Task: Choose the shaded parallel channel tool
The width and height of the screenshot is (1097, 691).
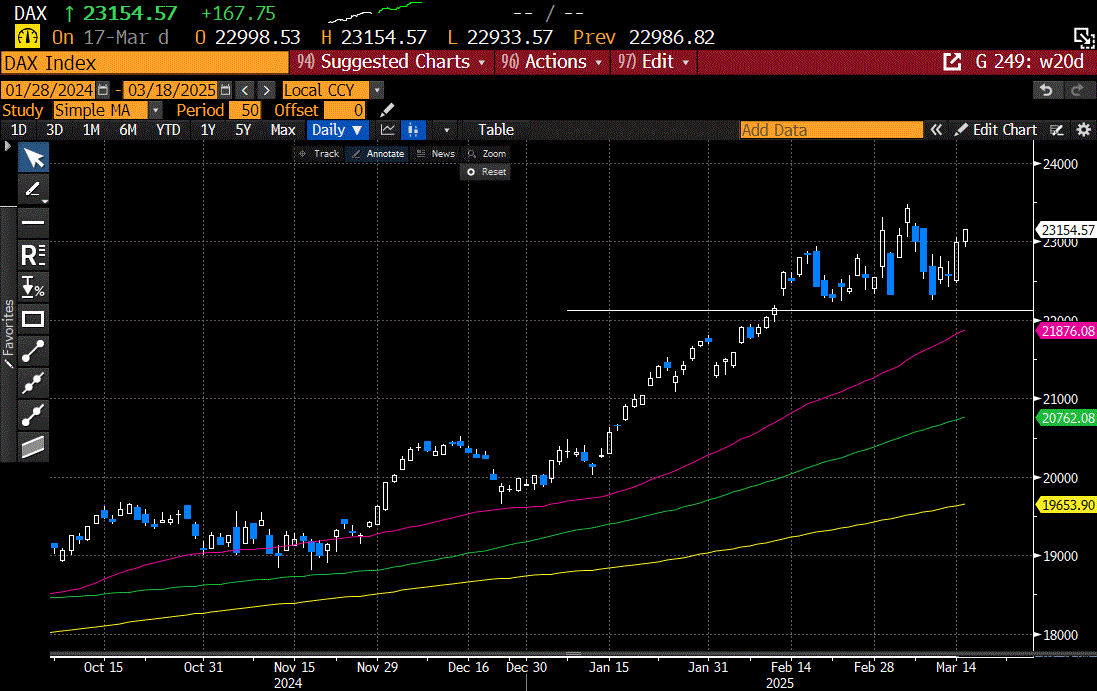Action: click(33, 446)
